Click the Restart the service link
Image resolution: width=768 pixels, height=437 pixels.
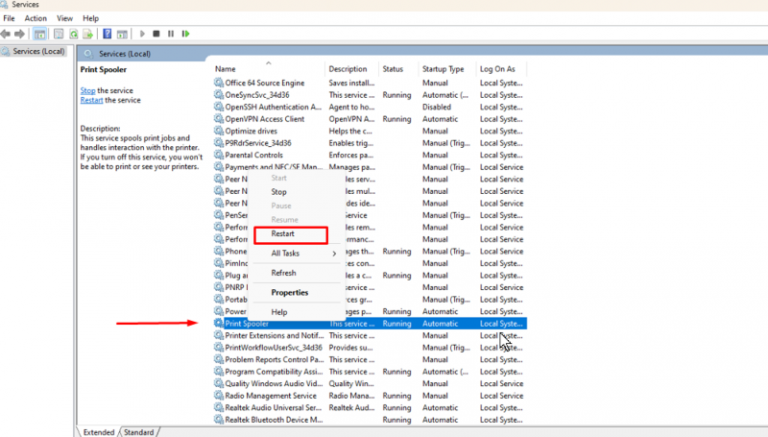(x=92, y=100)
